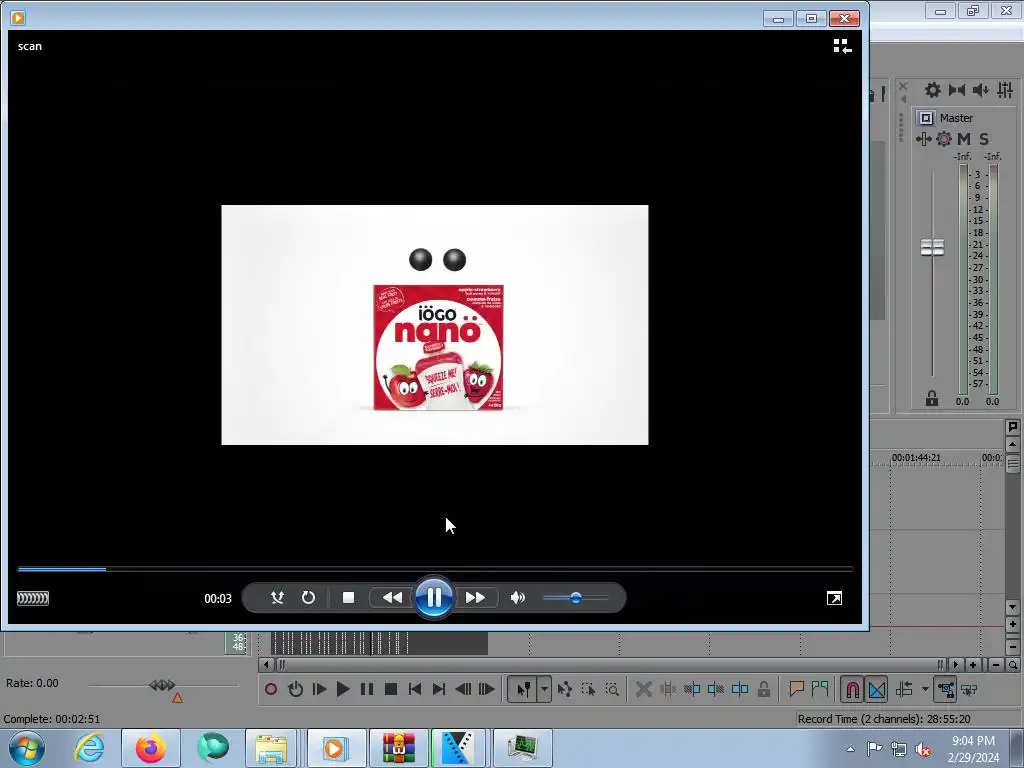Insert a marker with the speech-bubble icon

coord(796,688)
